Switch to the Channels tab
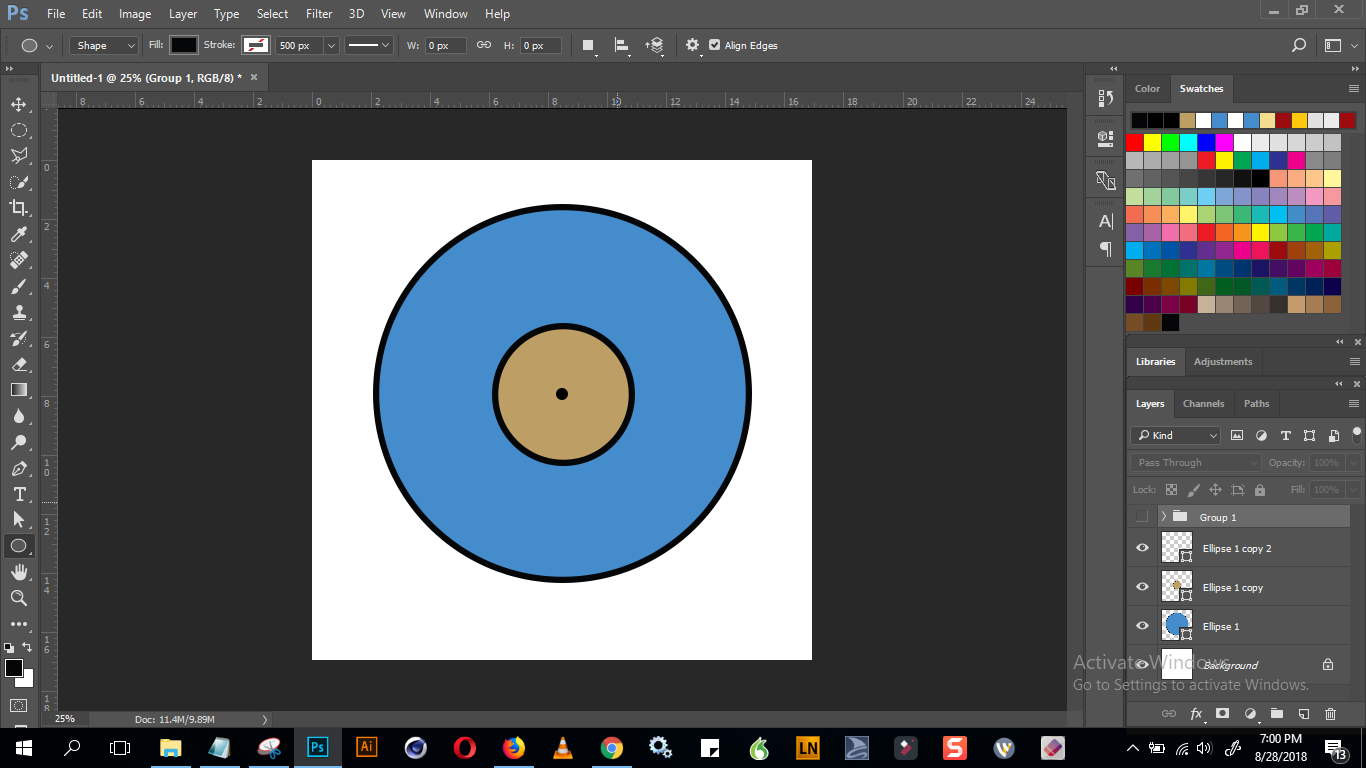This screenshot has width=1366, height=768. tap(1203, 404)
